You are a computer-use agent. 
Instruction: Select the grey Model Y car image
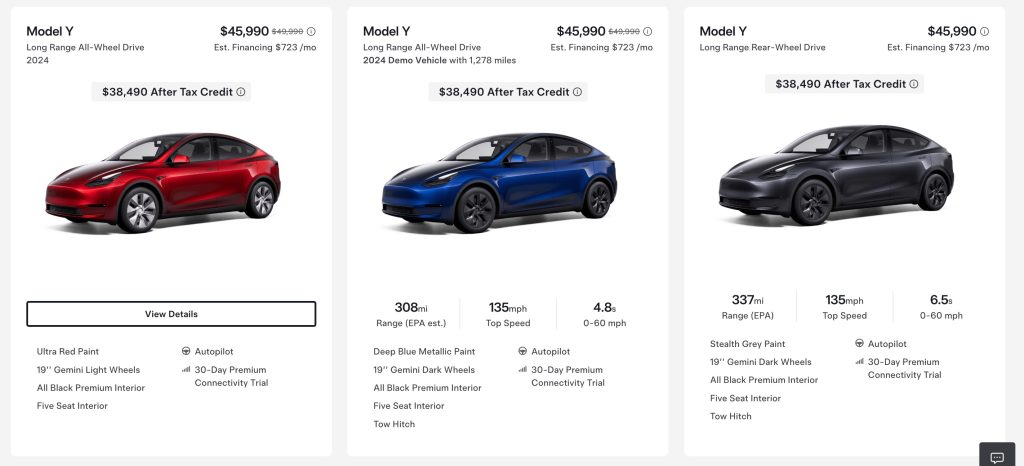[x=835, y=176]
